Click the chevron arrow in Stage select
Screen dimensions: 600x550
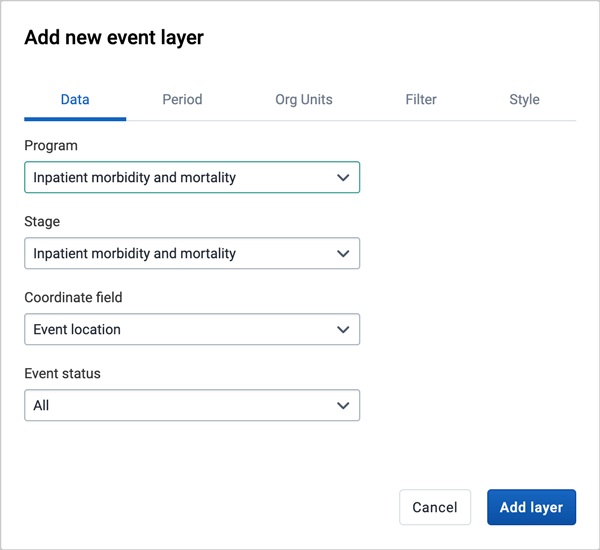pyautogui.click(x=343, y=253)
